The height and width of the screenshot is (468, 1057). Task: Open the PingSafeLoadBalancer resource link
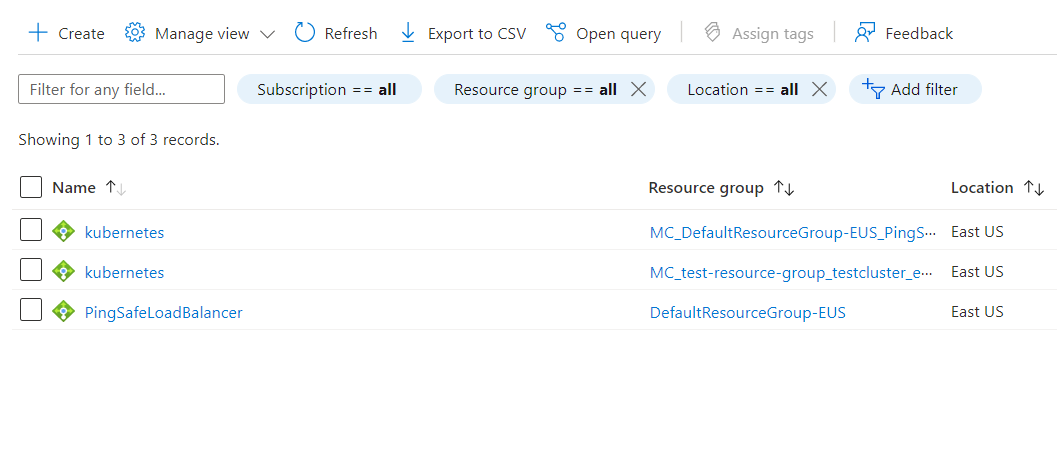[x=163, y=312]
